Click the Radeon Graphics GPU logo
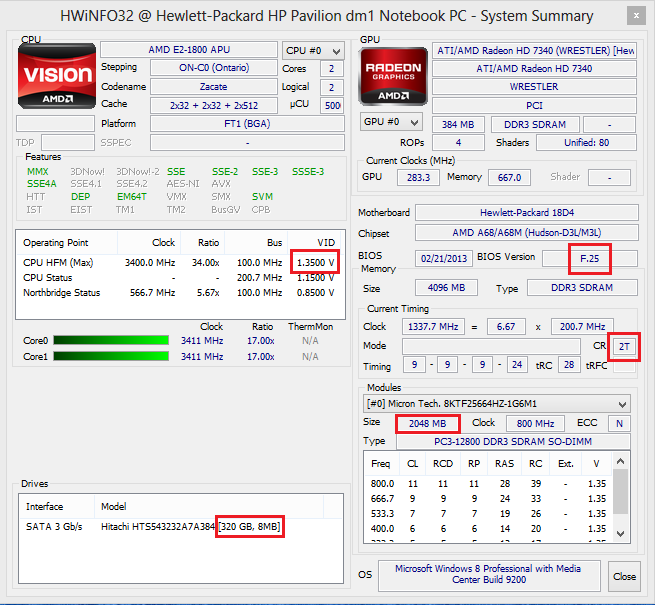Viewport: 655px width, 605px height. pyautogui.click(x=395, y=75)
